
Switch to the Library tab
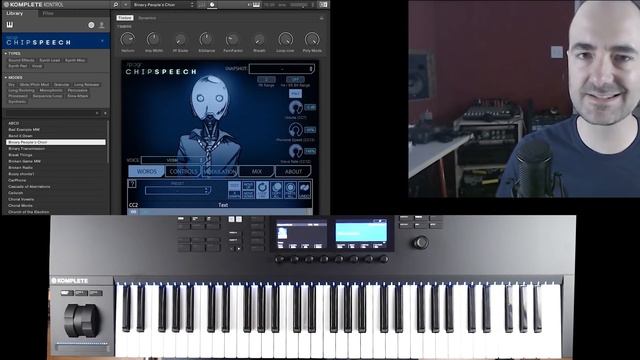pyautogui.click(x=15, y=13)
